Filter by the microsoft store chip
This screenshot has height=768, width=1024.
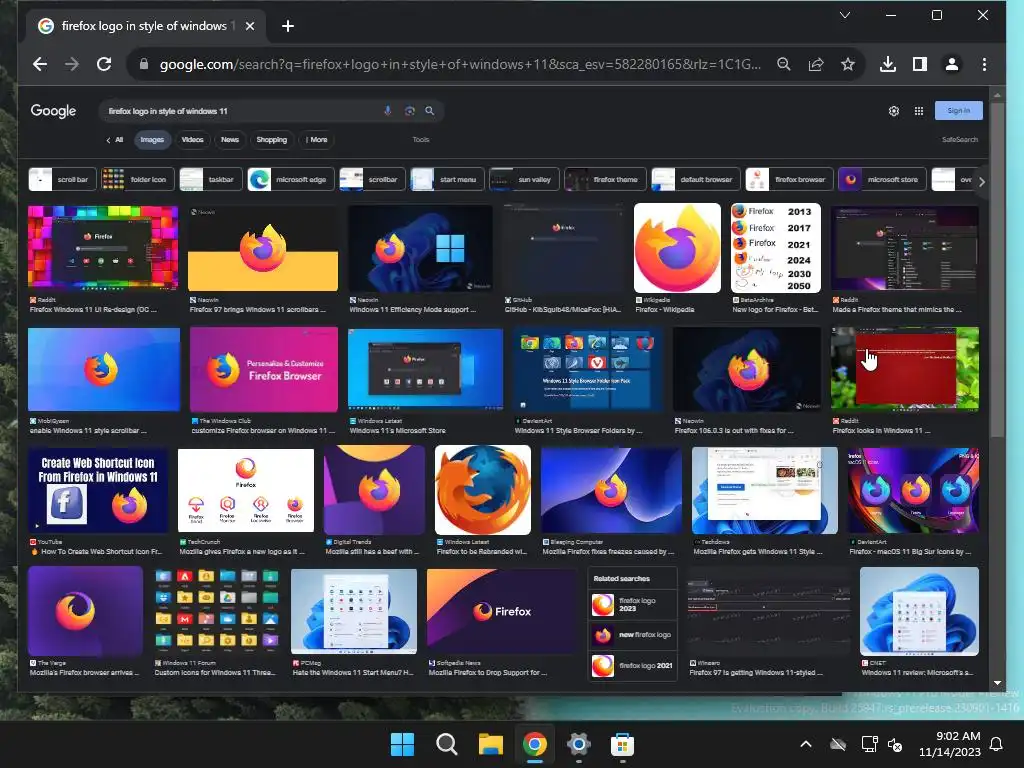[x=882, y=179]
